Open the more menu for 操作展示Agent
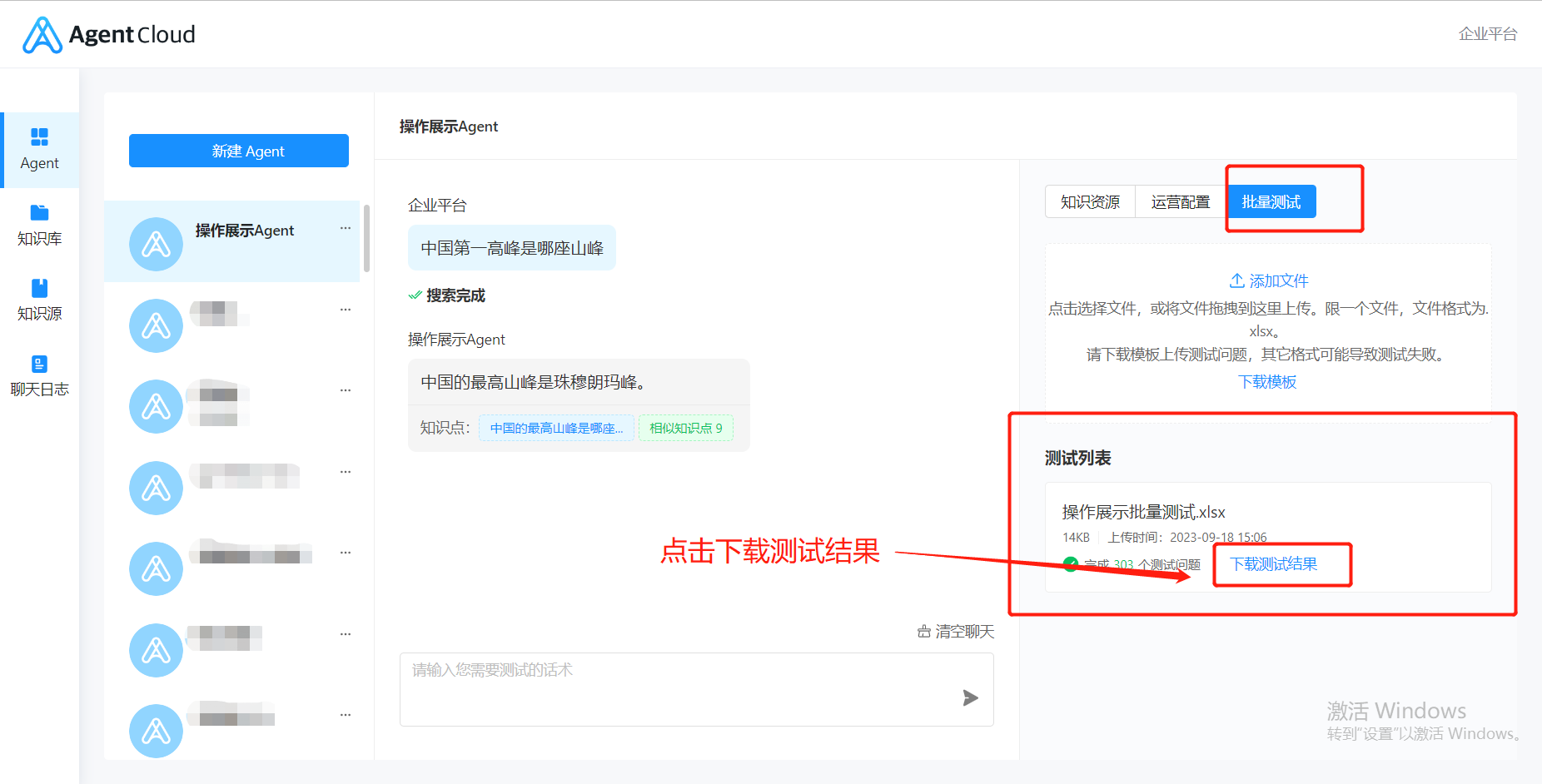 pos(346,228)
